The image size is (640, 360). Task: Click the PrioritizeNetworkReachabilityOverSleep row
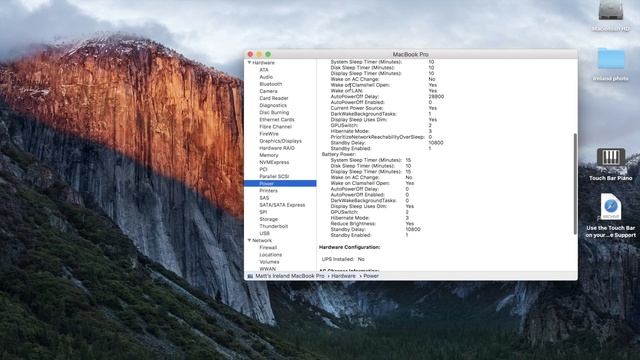[x=381, y=137]
